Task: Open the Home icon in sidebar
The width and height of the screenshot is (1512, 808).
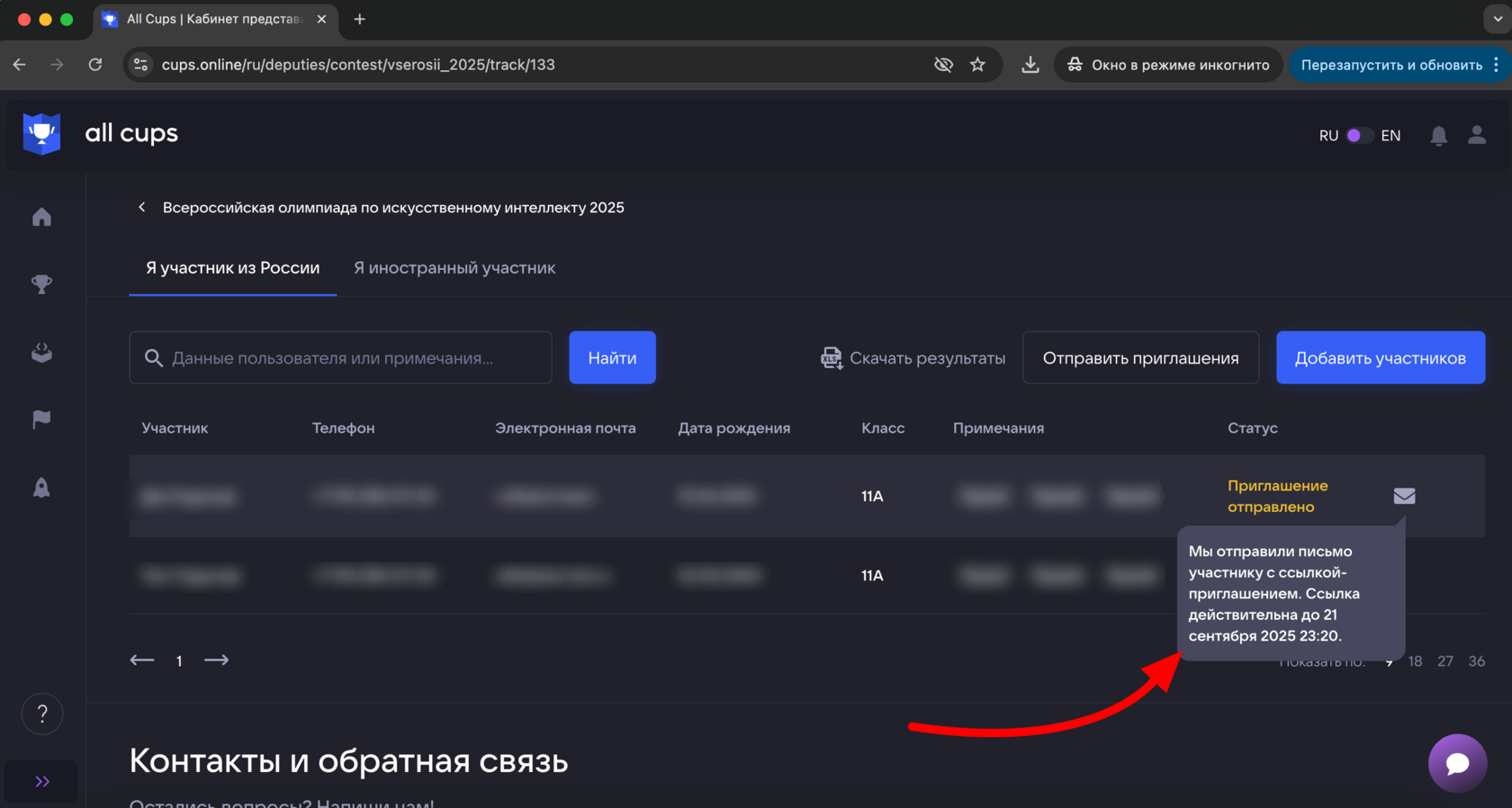Action: click(x=41, y=217)
